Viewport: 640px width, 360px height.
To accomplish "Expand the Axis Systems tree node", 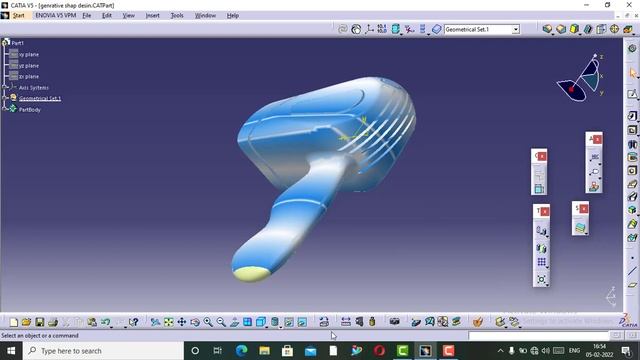I will click(x=5, y=87).
